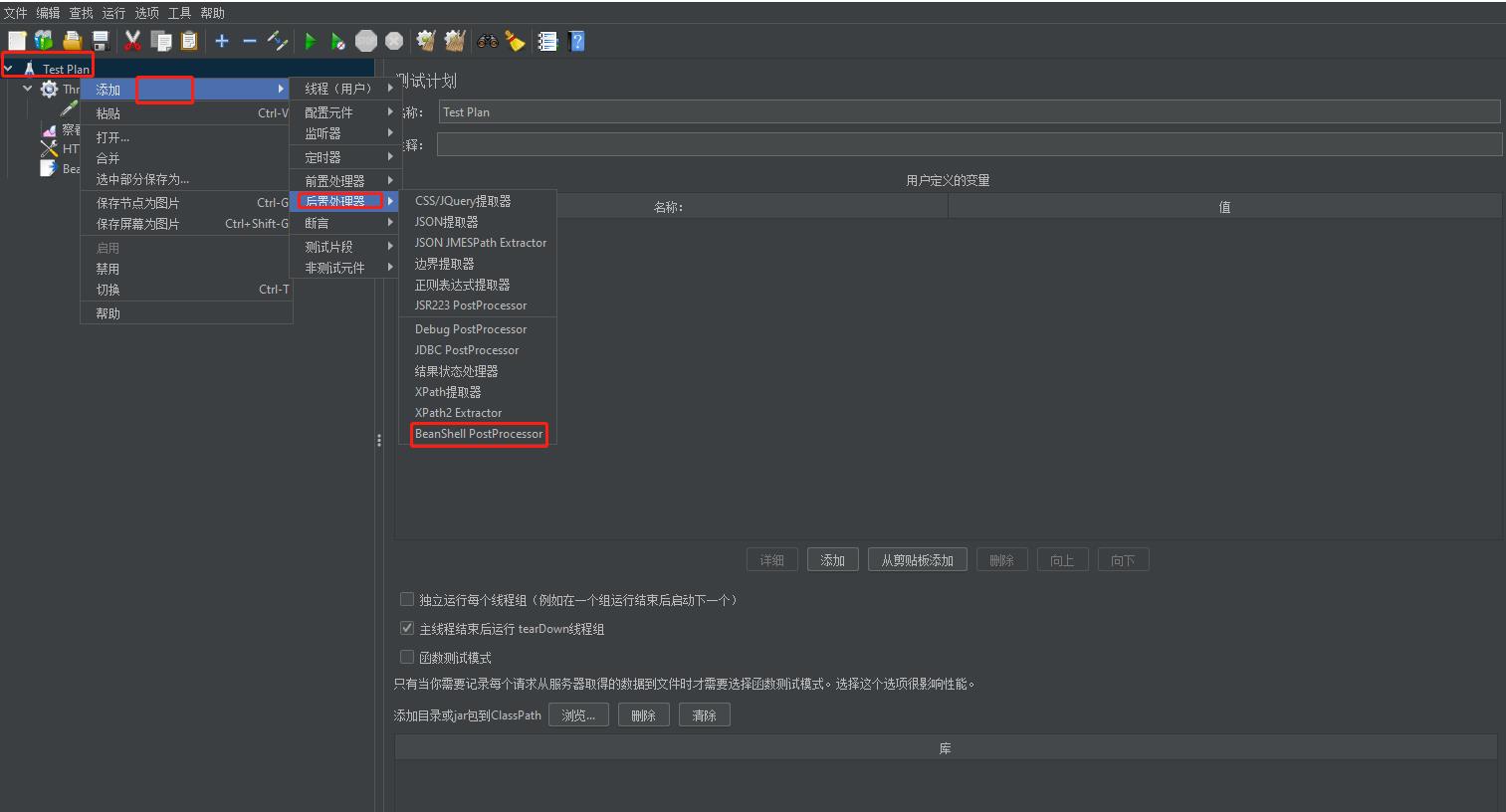Click the empty comments input field

(x=969, y=144)
